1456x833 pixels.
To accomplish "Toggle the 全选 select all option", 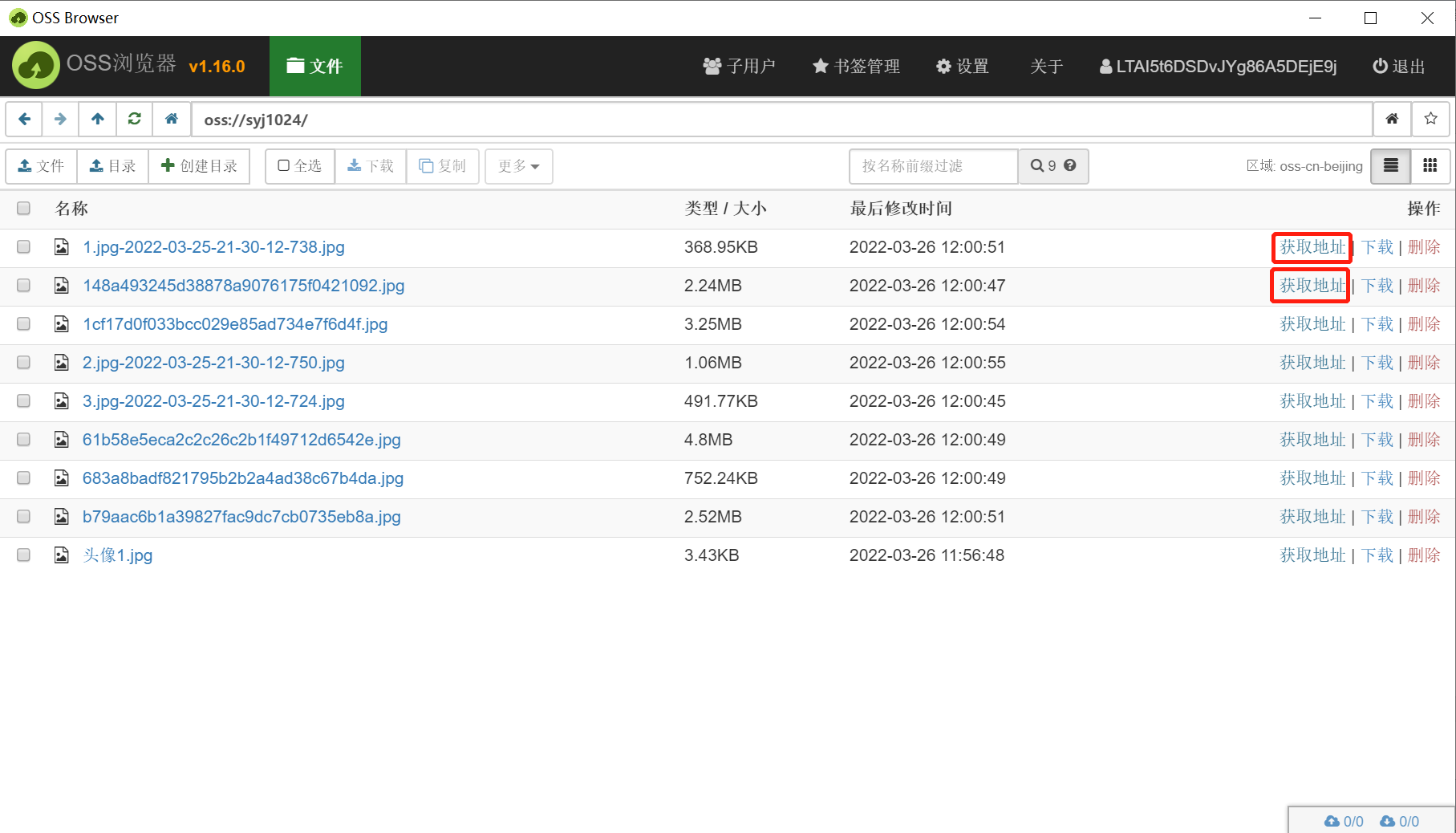I will (298, 166).
